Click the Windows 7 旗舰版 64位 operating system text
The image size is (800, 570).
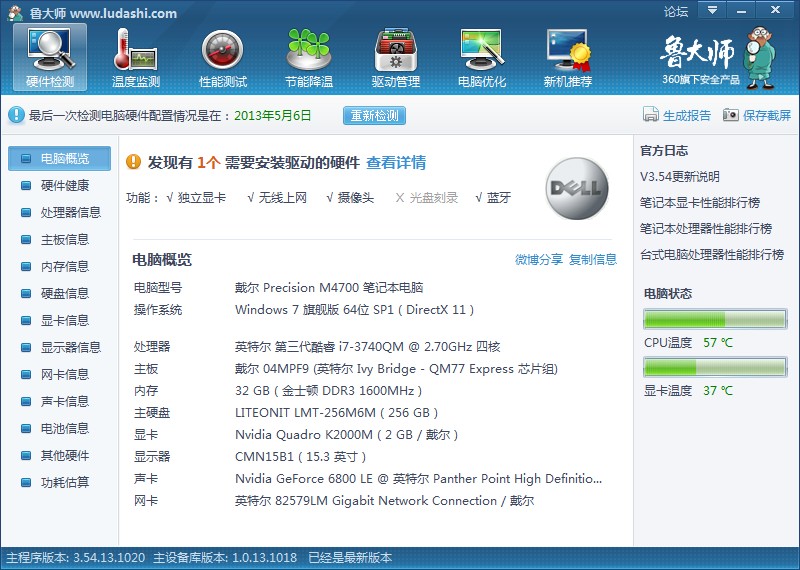[355, 310]
